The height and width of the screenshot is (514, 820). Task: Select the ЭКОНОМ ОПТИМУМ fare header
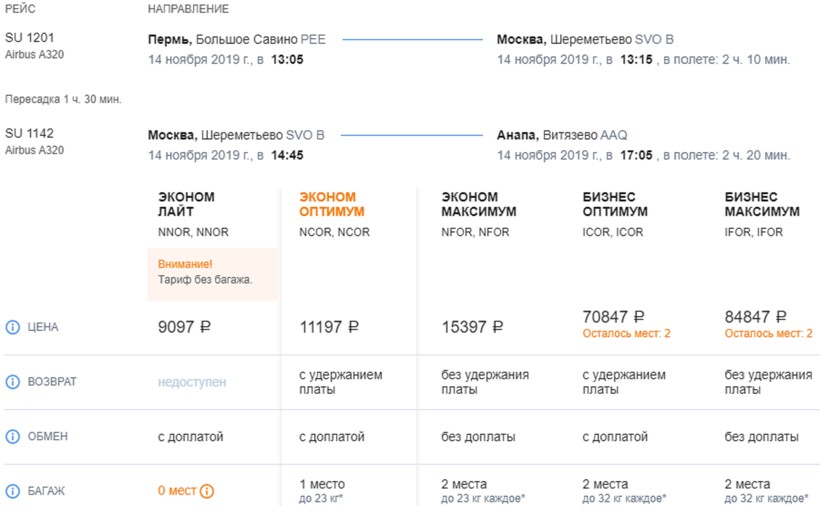[332, 204]
